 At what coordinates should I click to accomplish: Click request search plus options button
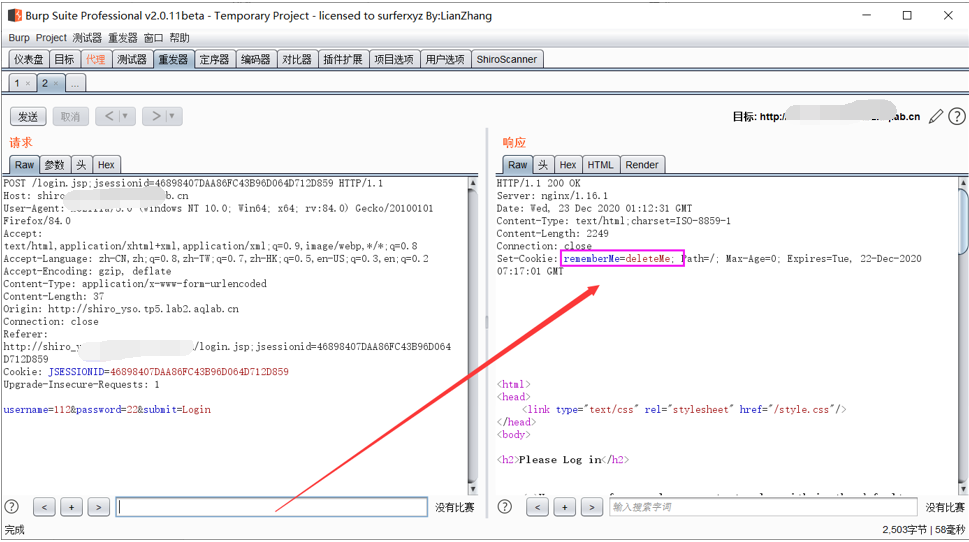point(71,507)
